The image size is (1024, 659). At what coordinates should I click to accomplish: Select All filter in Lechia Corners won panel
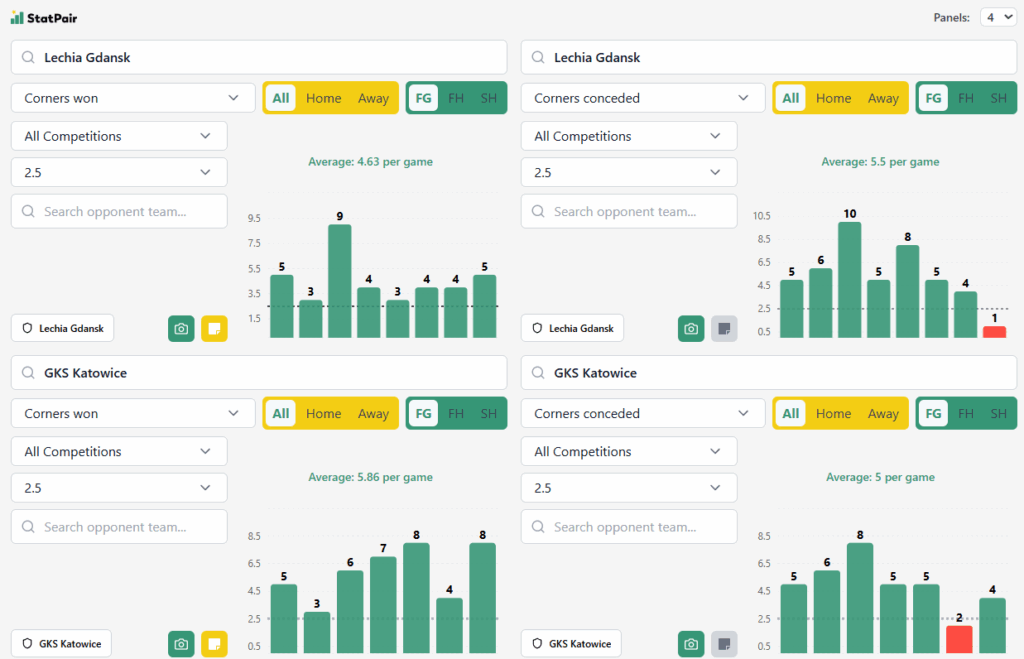coord(281,98)
